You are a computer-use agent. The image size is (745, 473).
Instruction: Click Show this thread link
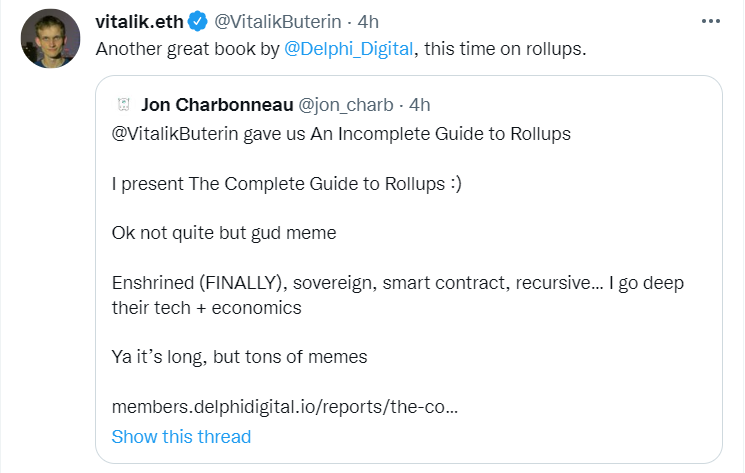181,436
